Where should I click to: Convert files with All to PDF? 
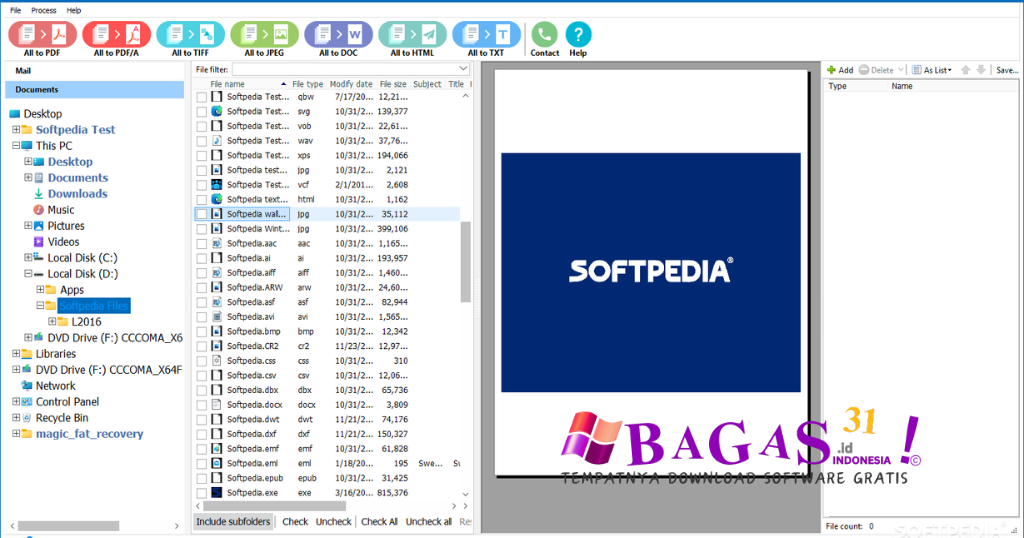tap(42, 39)
